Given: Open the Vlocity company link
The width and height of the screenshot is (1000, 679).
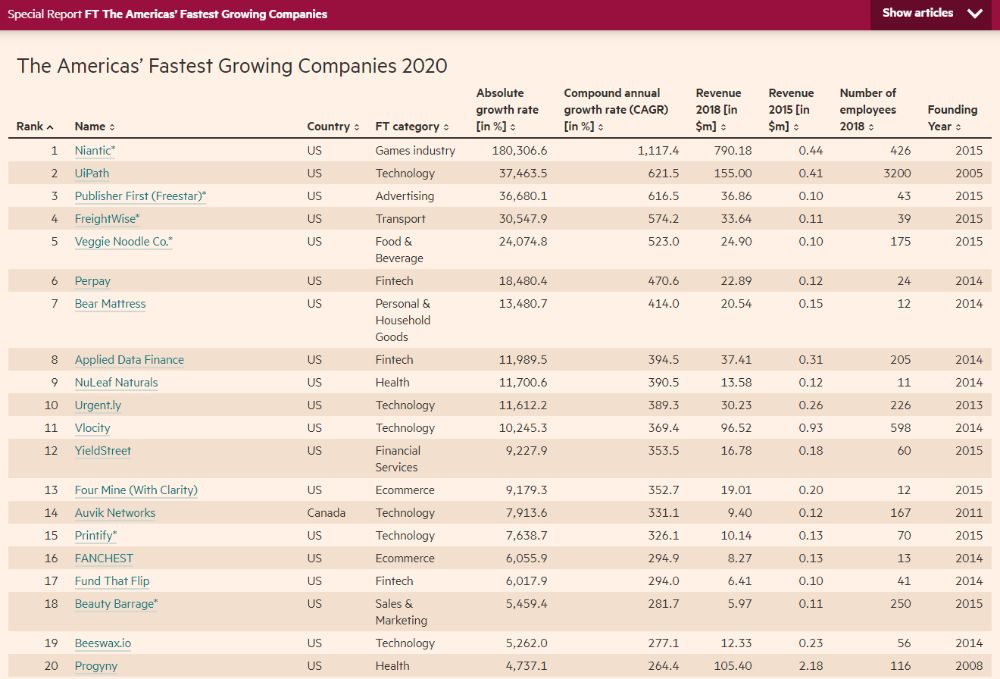Looking at the screenshot, I should pyautogui.click(x=92, y=428).
